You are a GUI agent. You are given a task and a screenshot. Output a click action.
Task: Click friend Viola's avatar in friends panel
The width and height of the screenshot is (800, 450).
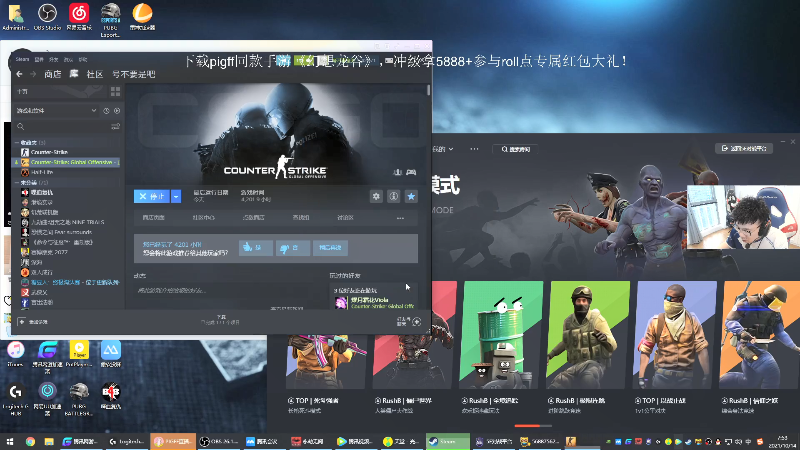tap(341, 303)
